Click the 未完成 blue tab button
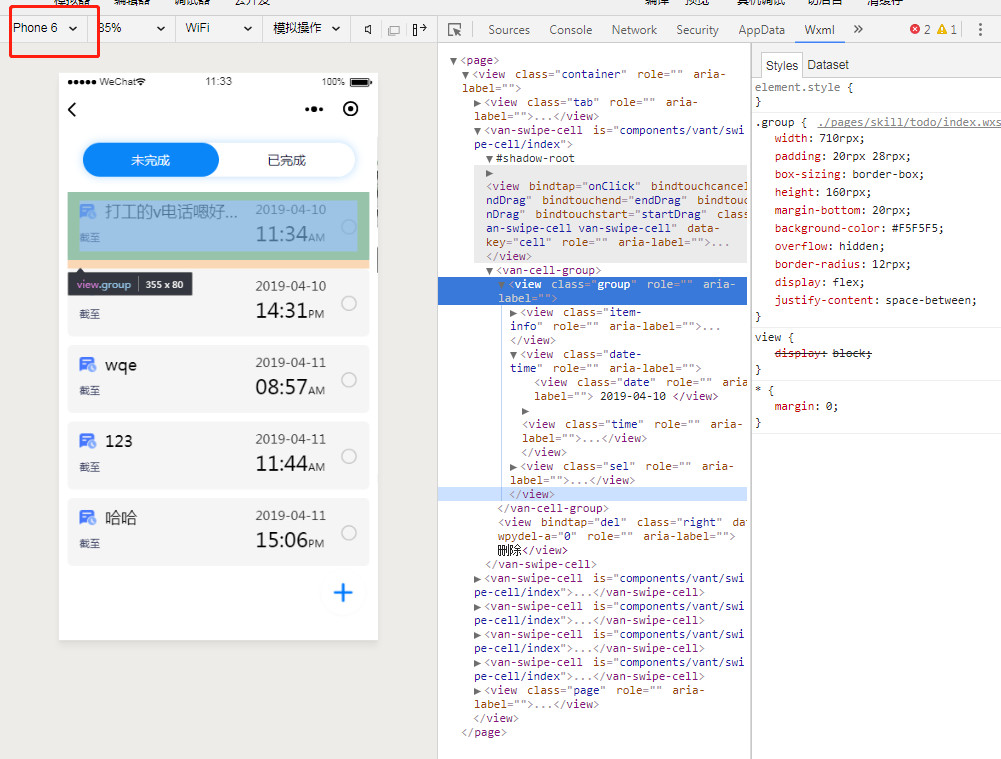 [150, 160]
